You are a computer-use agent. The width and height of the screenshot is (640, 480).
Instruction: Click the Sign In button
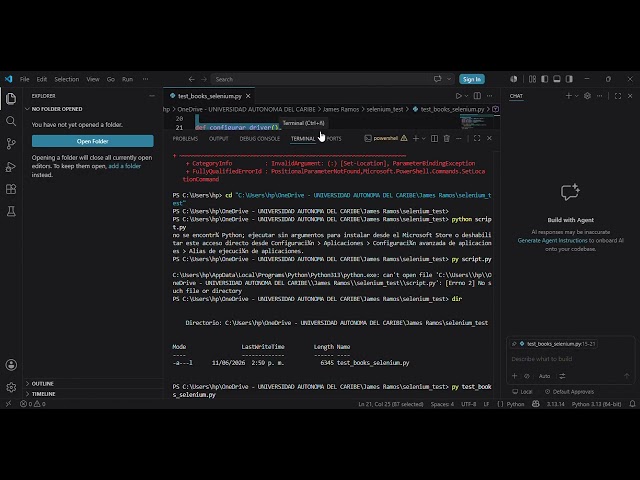click(472, 79)
